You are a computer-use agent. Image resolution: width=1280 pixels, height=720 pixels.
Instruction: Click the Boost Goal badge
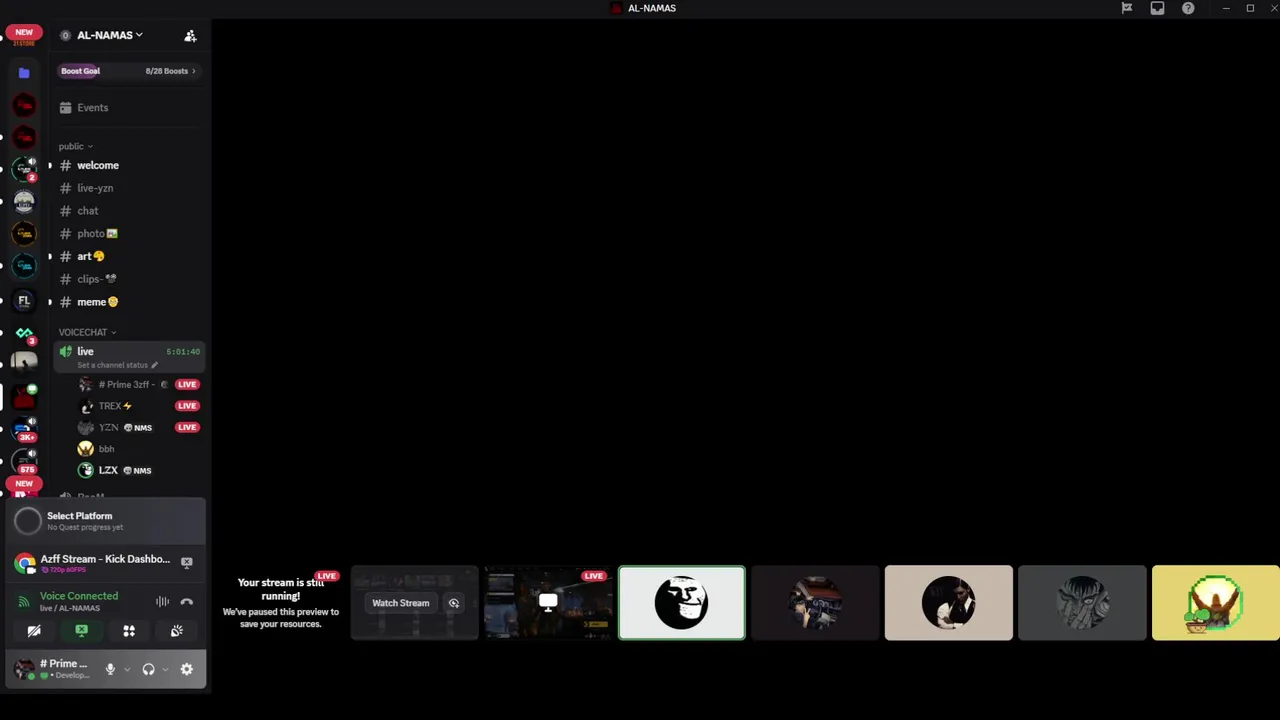click(x=80, y=71)
